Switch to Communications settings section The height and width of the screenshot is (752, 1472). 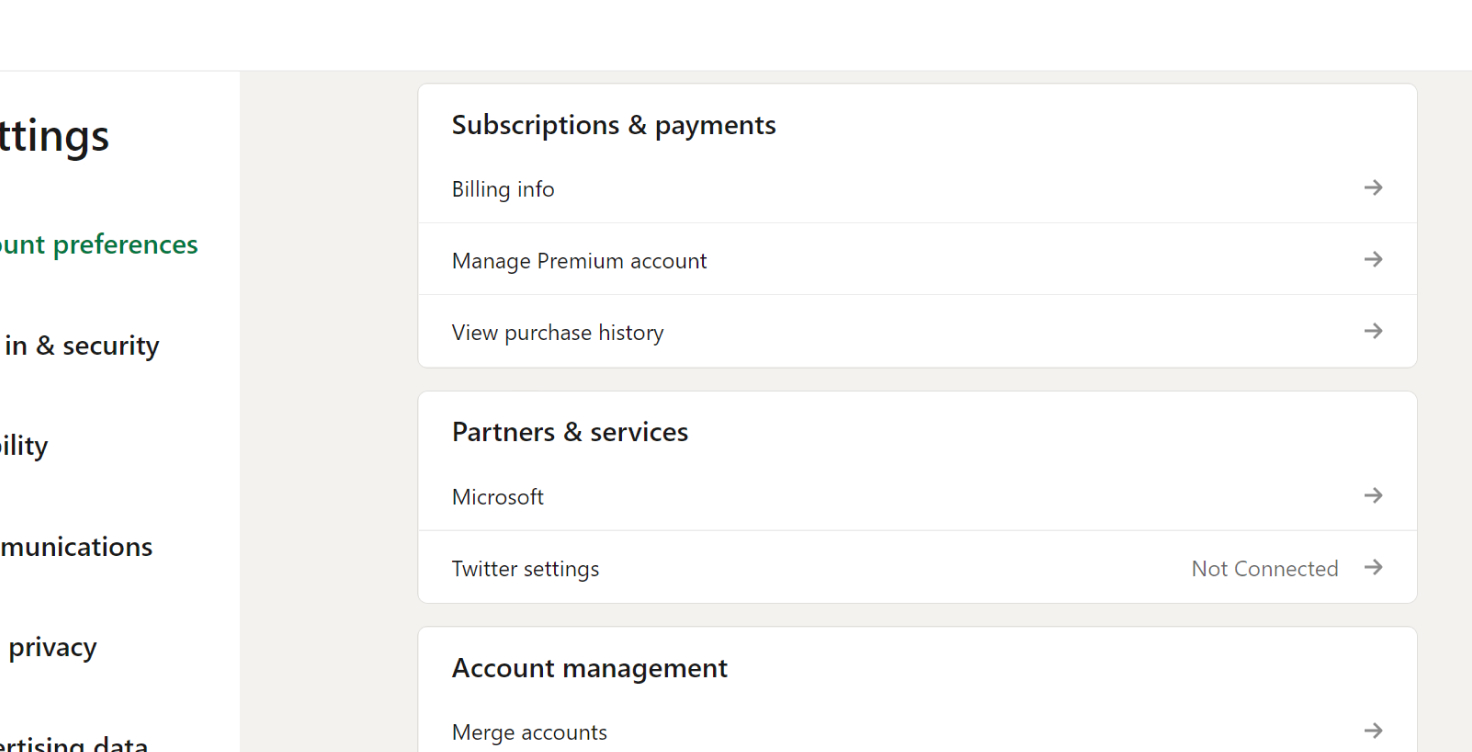click(x=76, y=547)
